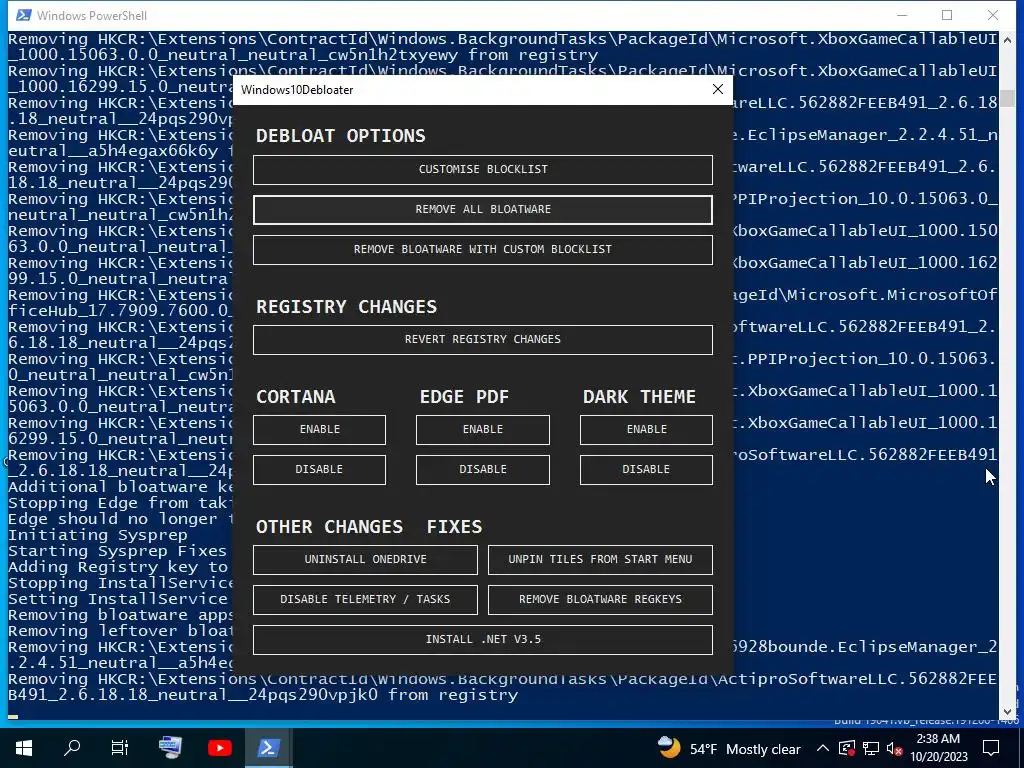Disable Cortana
The width and height of the screenshot is (1024, 768).
[319, 470]
